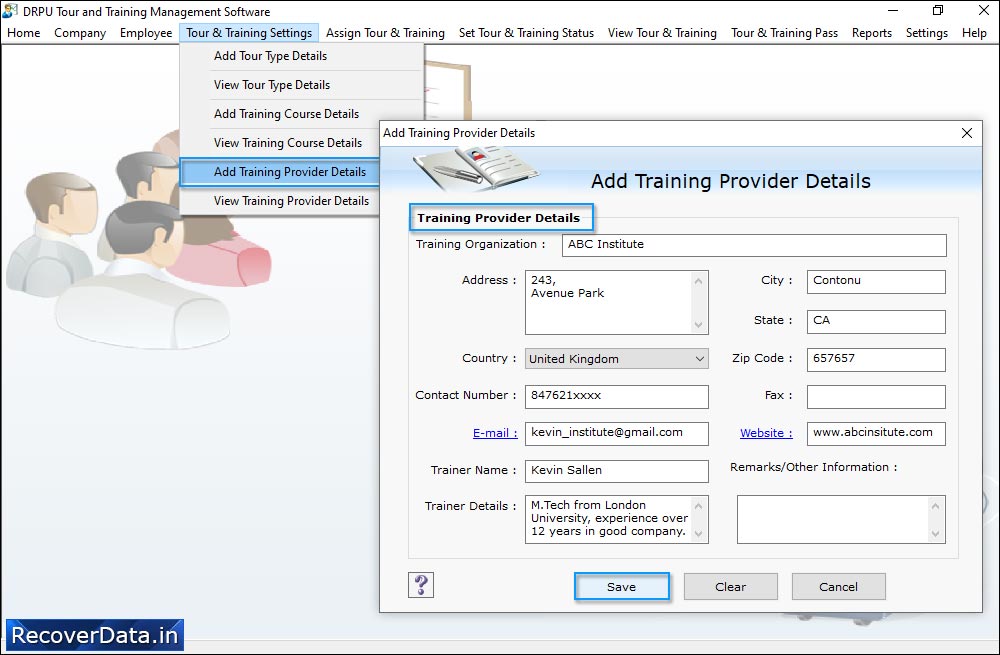The width and height of the screenshot is (1000, 655).
Task: Restore down the main application window
Action: (x=938, y=11)
